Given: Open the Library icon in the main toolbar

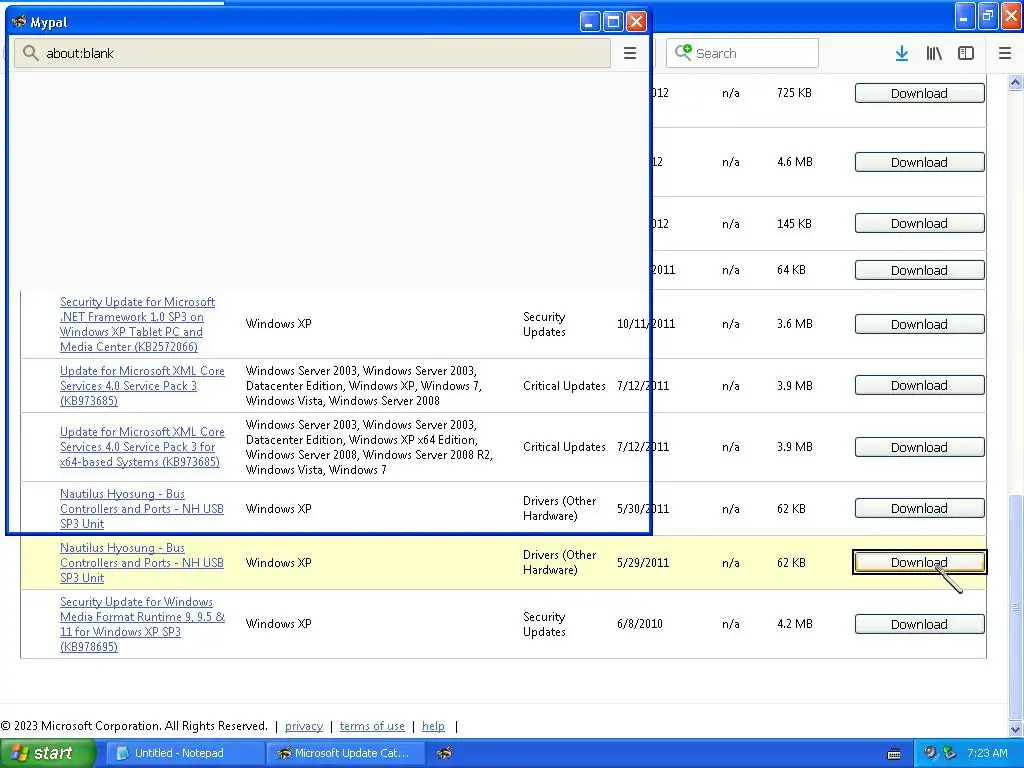Looking at the screenshot, I should tap(934, 54).
